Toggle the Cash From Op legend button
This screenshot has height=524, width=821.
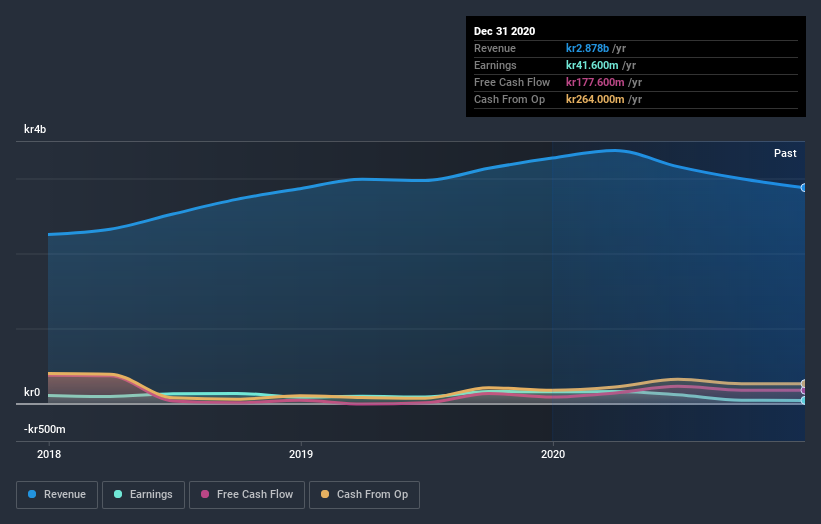point(364,495)
